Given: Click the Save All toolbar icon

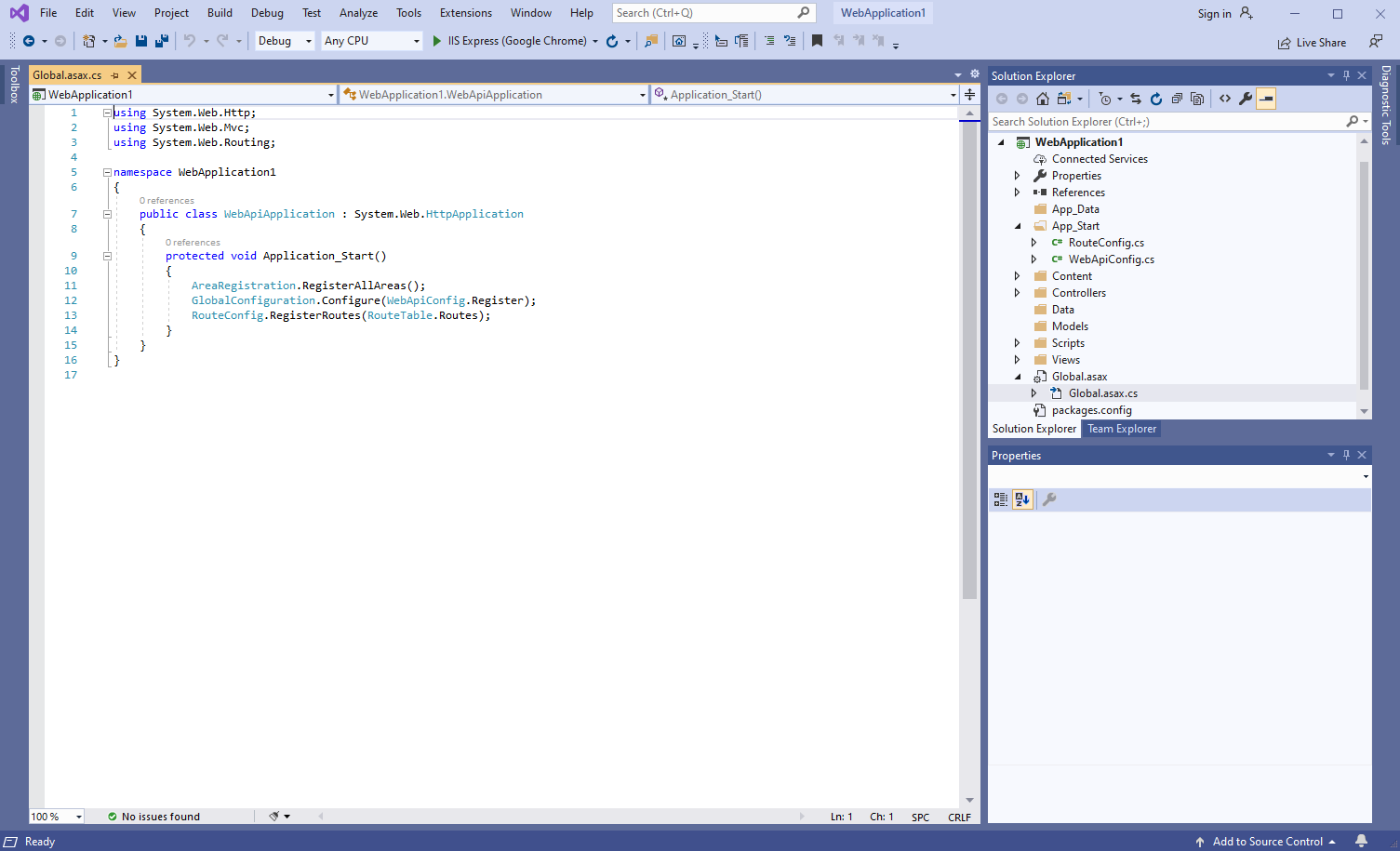Looking at the screenshot, I should (x=161, y=41).
